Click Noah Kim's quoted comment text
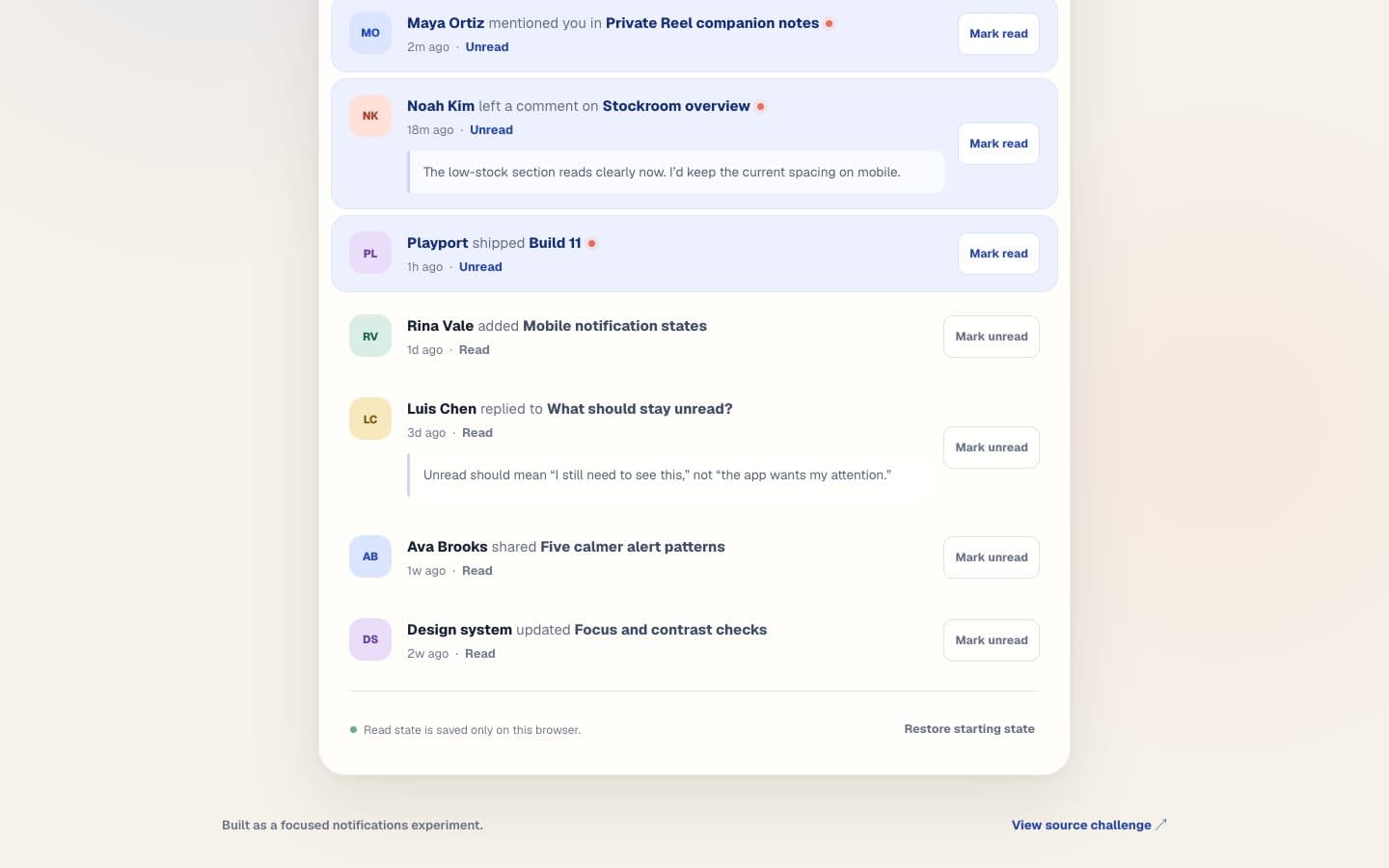This screenshot has height=868, width=1389. tap(662, 173)
